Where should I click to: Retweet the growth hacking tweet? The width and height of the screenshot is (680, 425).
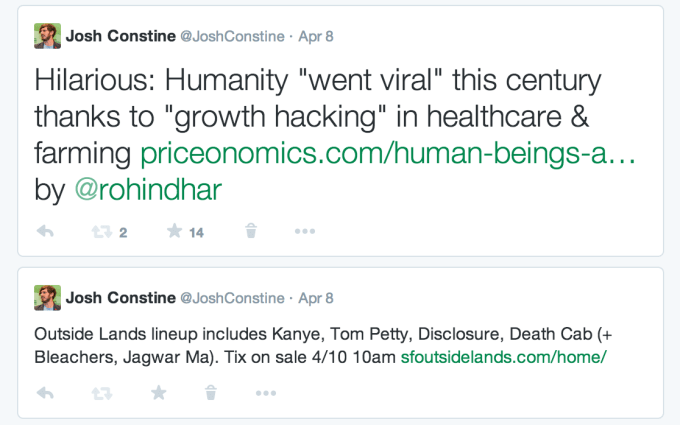(102, 232)
